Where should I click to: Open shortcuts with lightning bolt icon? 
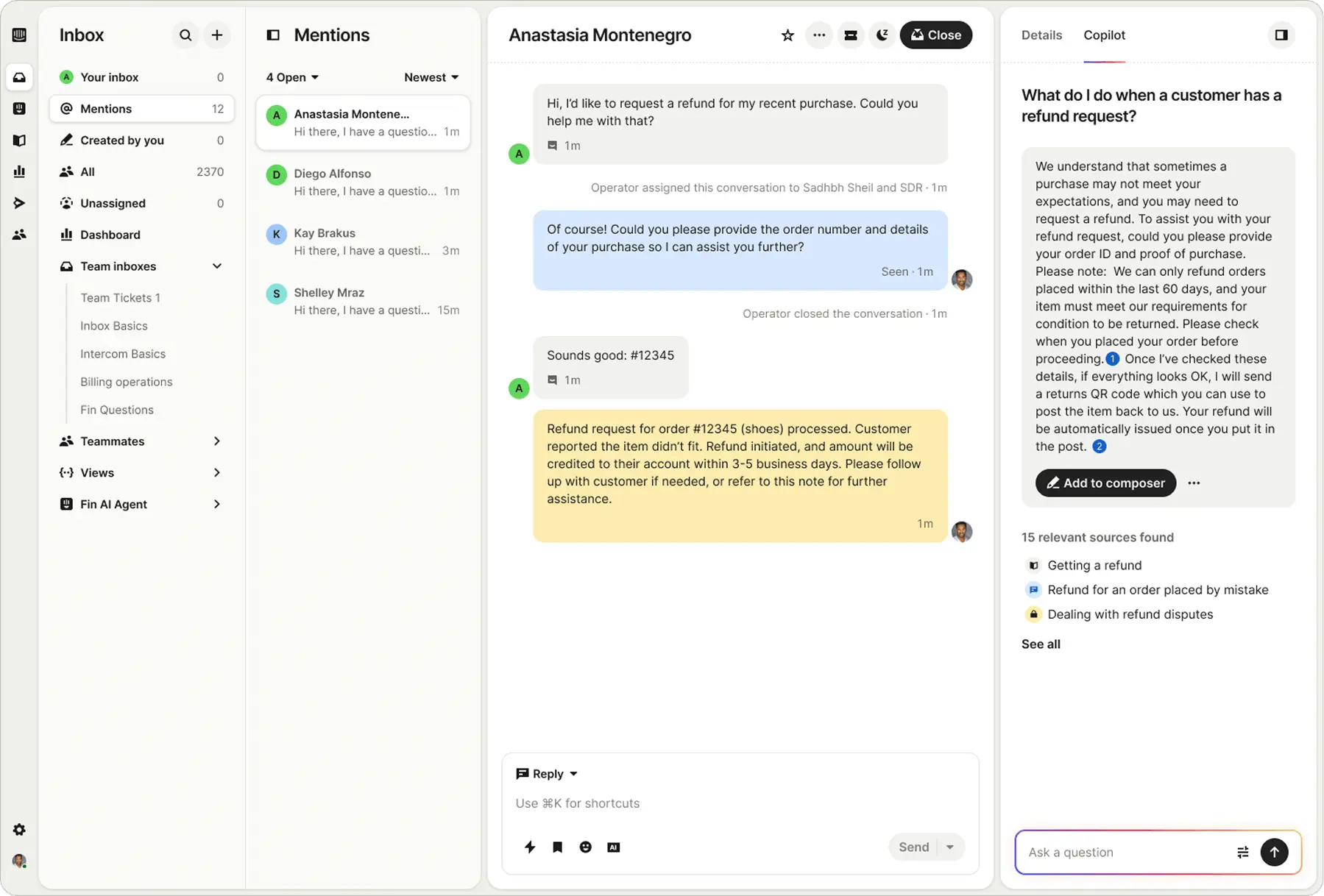coord(530,847)
